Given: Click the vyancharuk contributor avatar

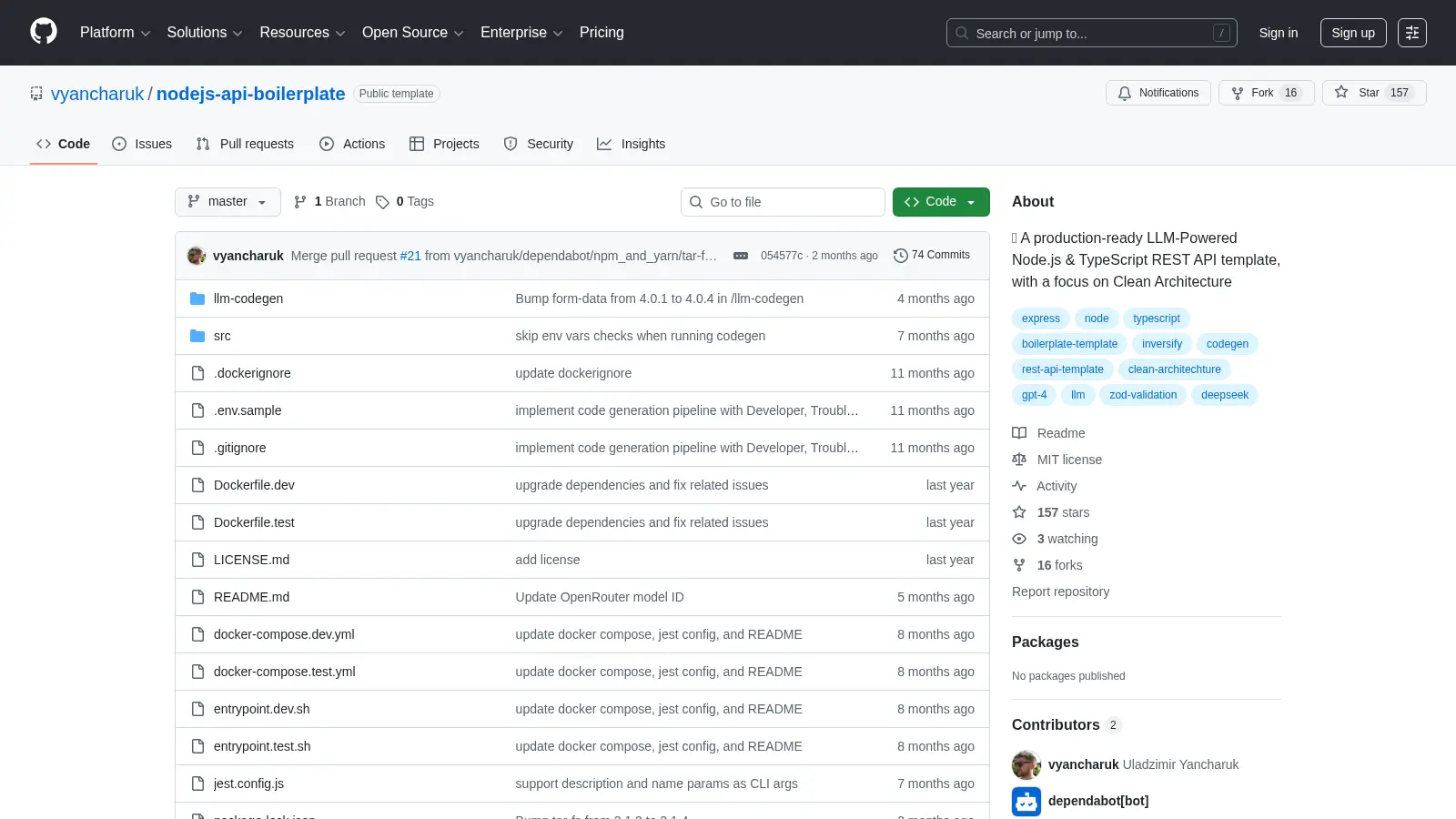Looking at the screenshot, I should [x=1026, y=764].
